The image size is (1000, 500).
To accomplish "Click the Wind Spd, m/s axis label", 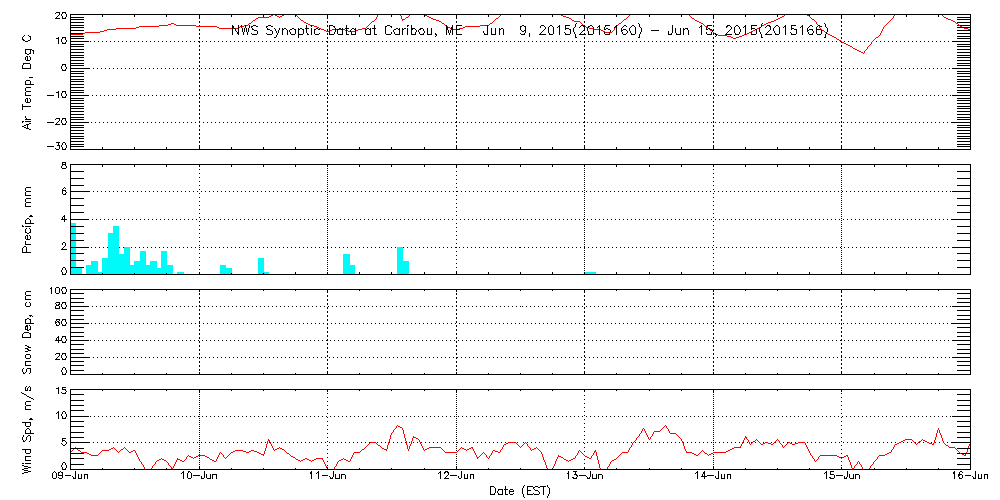I will [28, 429].
